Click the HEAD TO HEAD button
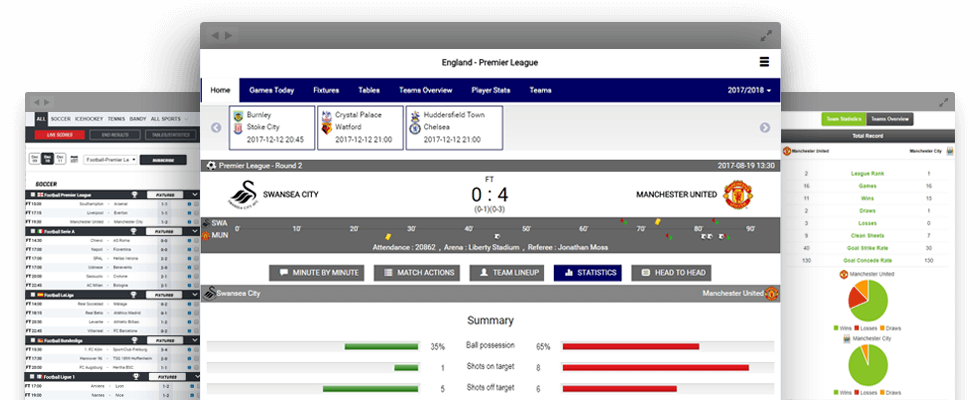Screen dimensions: 980x400 tap(671, 273)
